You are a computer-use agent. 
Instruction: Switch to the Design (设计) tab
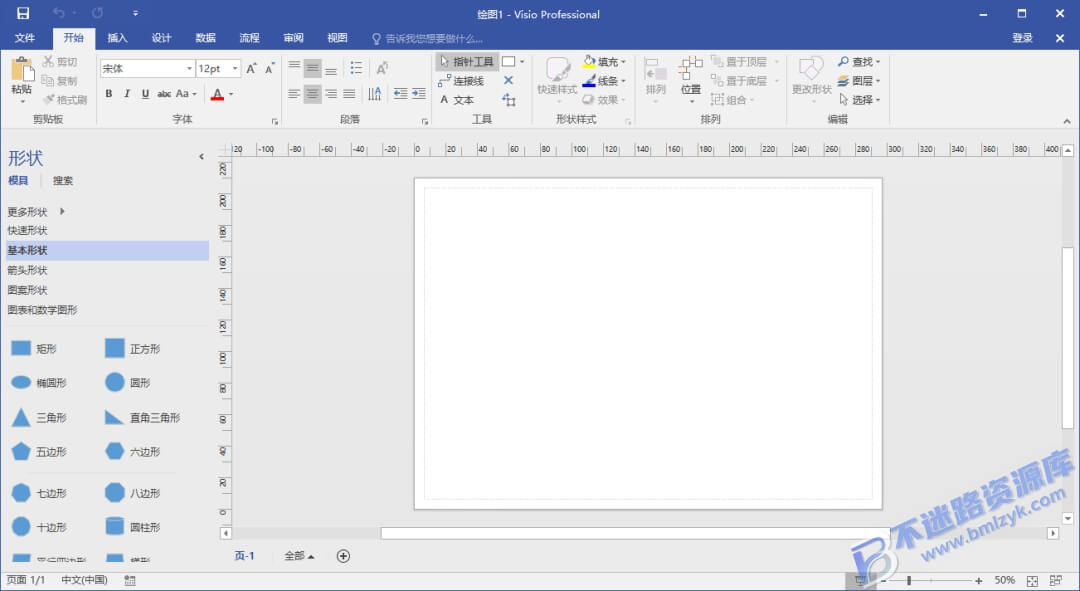click(x=161, y=38)
